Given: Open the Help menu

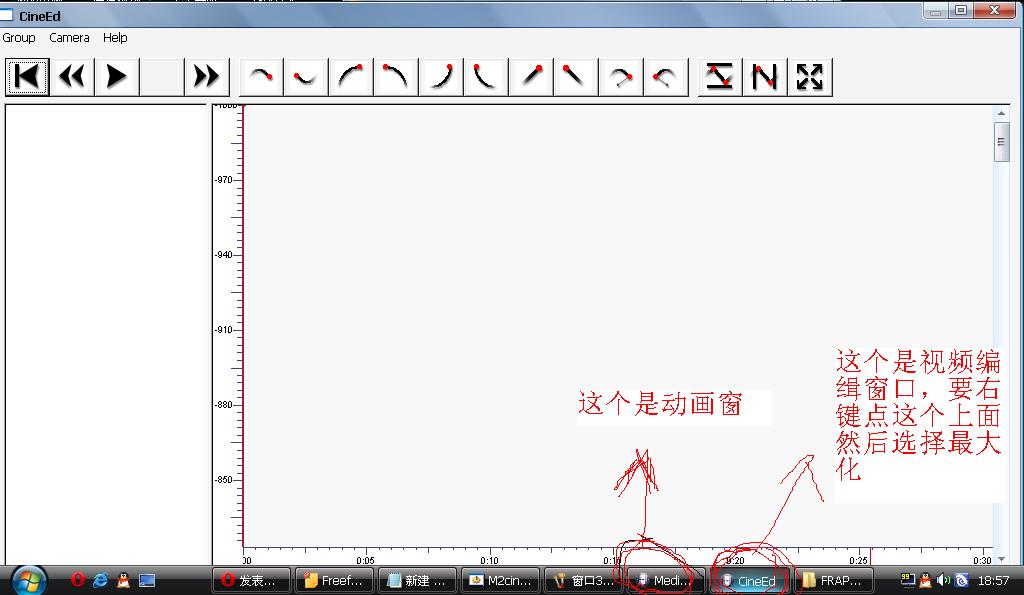Looking at the screenshot, I should [x=115, y=38].
